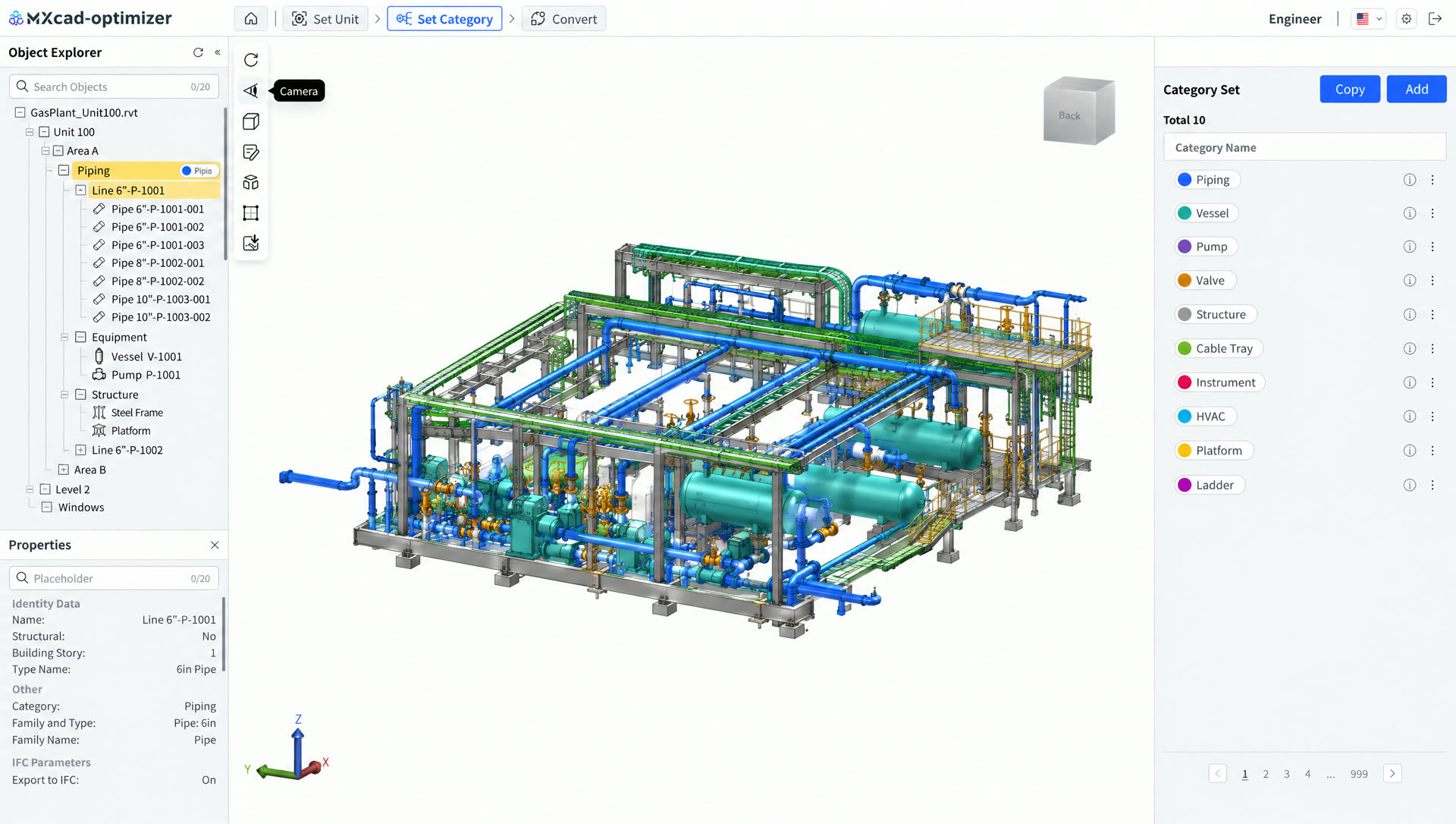The width and height of the screenshot is (1456, 824).
Task: Open the language flag dropdown
Action: 1368,19
